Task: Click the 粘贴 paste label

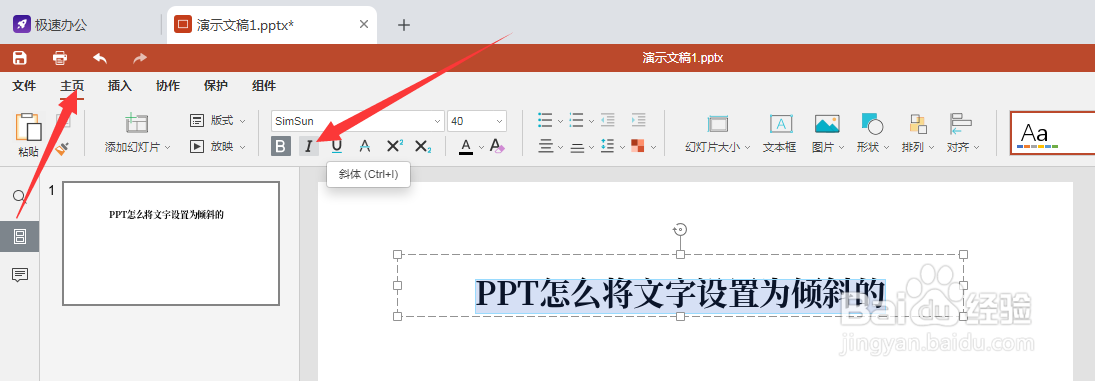Action: coord(29,151)
